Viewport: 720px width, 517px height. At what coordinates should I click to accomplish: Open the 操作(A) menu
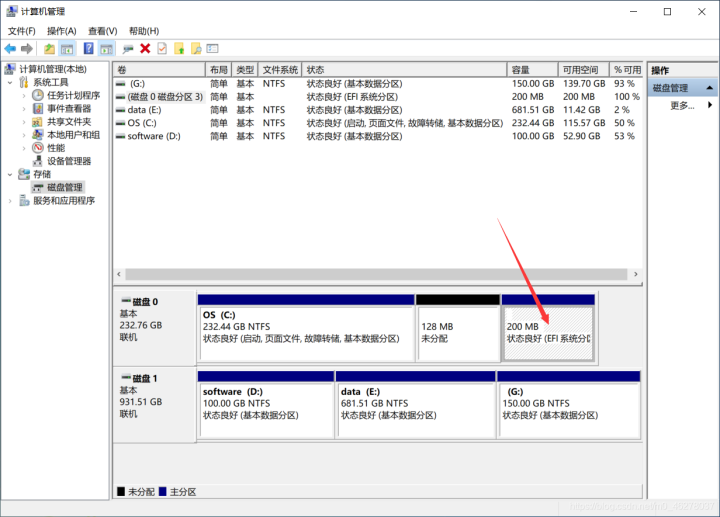pos(62,31)
